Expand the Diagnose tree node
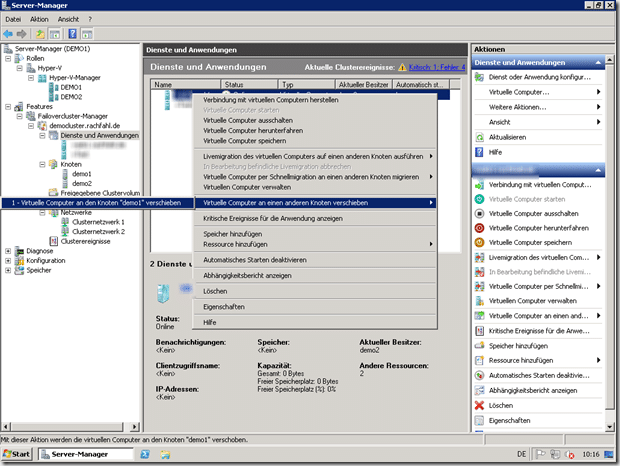Screen dimensions: 620x466 (8, 251)
